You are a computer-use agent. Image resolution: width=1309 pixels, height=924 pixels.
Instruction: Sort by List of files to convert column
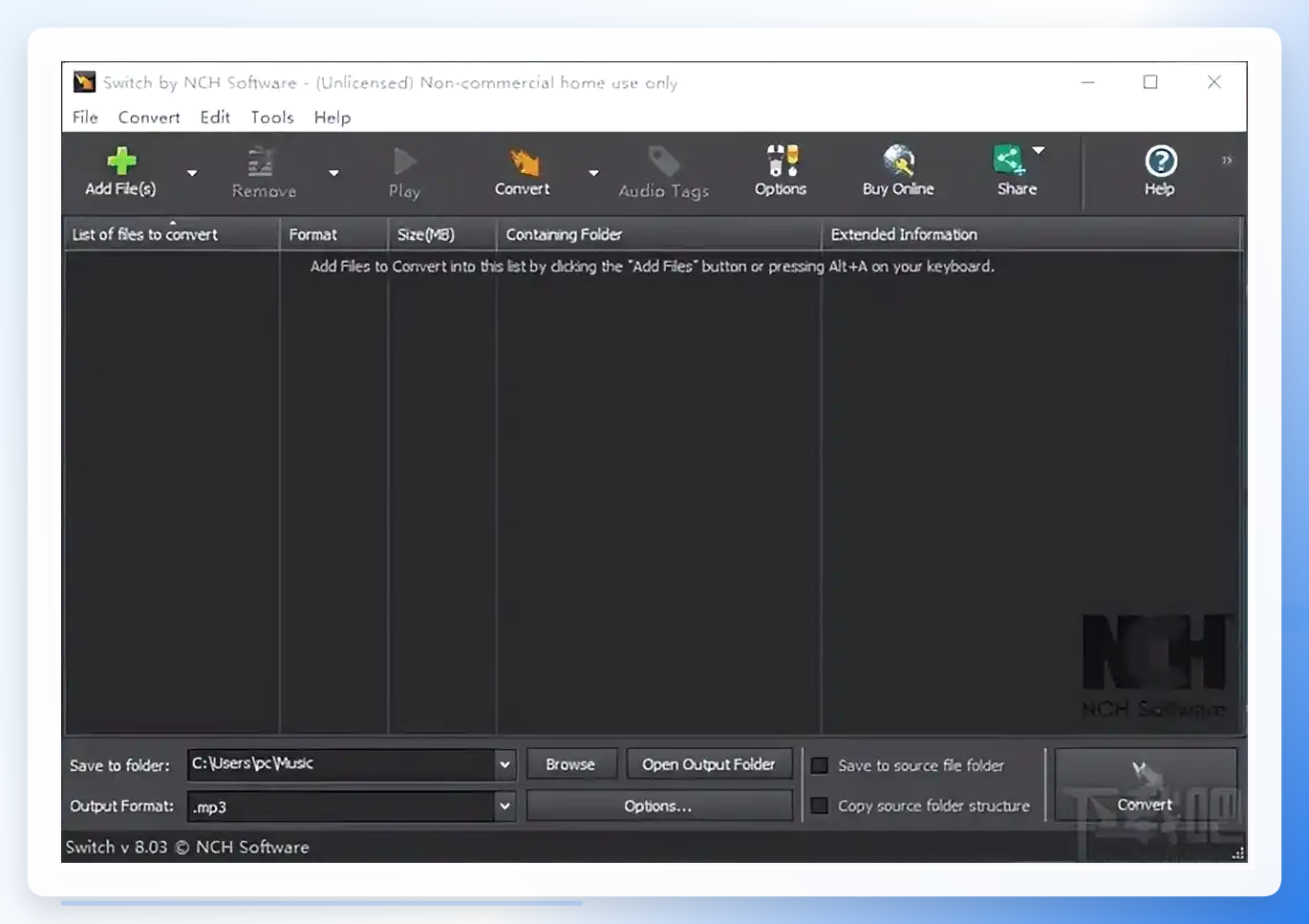172,234
